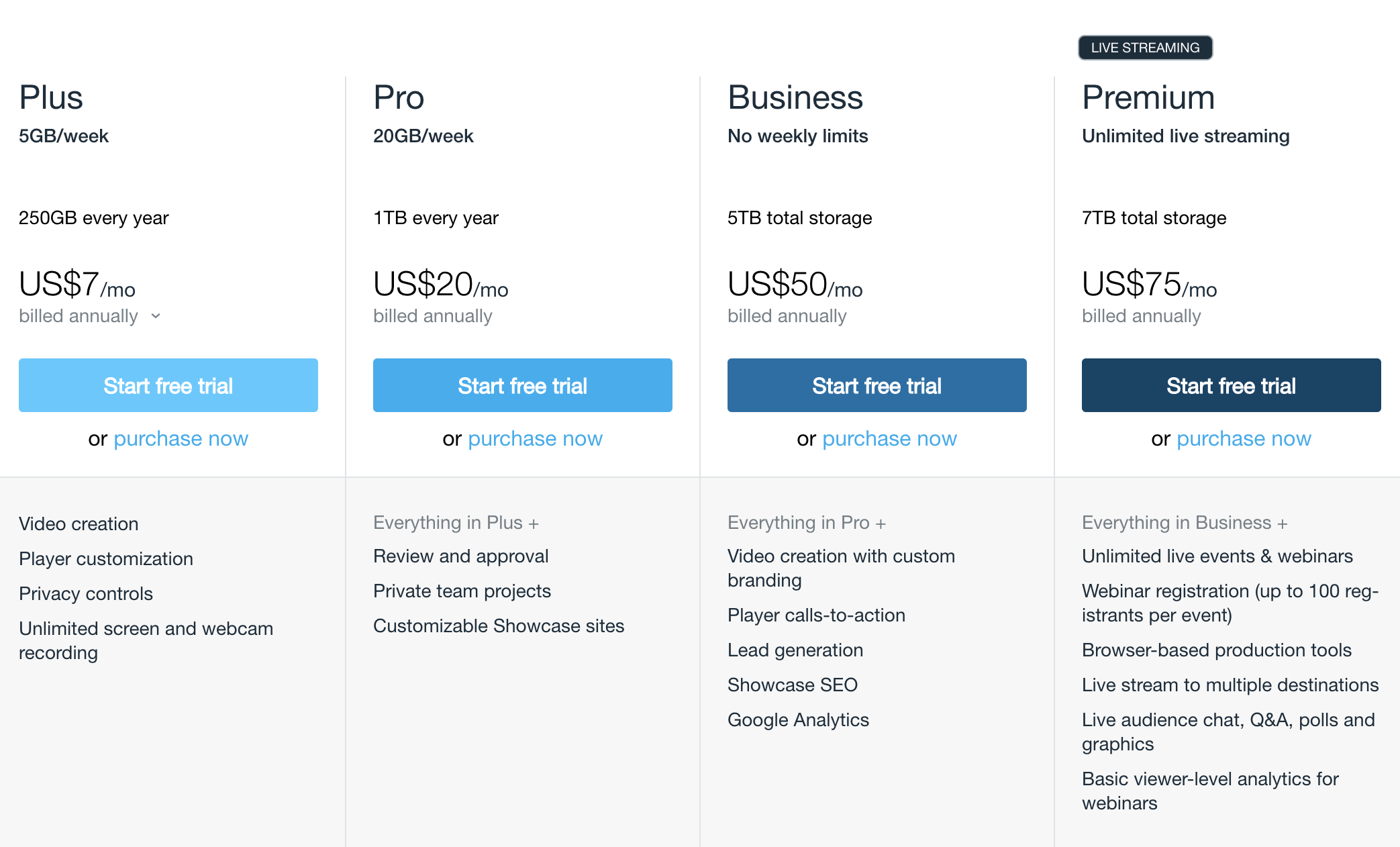The width and height of the screenshot is (1400, 847).
Task: Click the LIVE STREAMING badge
Action: [1146, 48]
